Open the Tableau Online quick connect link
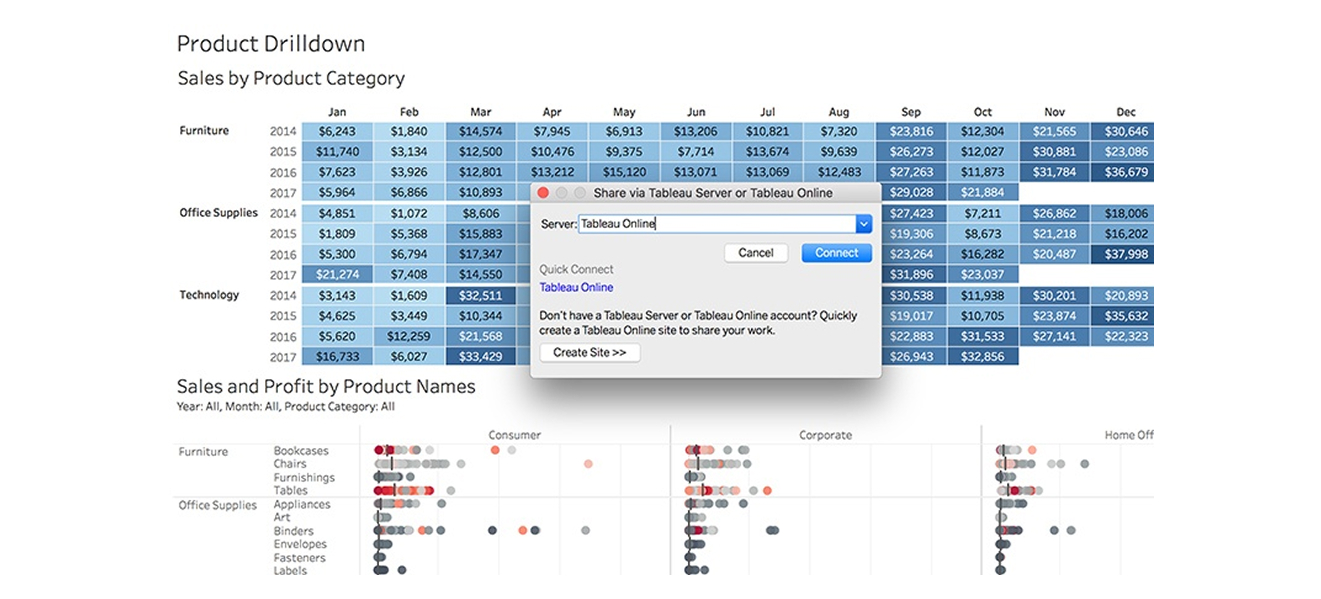The width and height of the screenshot is (1321, 599). (576, 288)
